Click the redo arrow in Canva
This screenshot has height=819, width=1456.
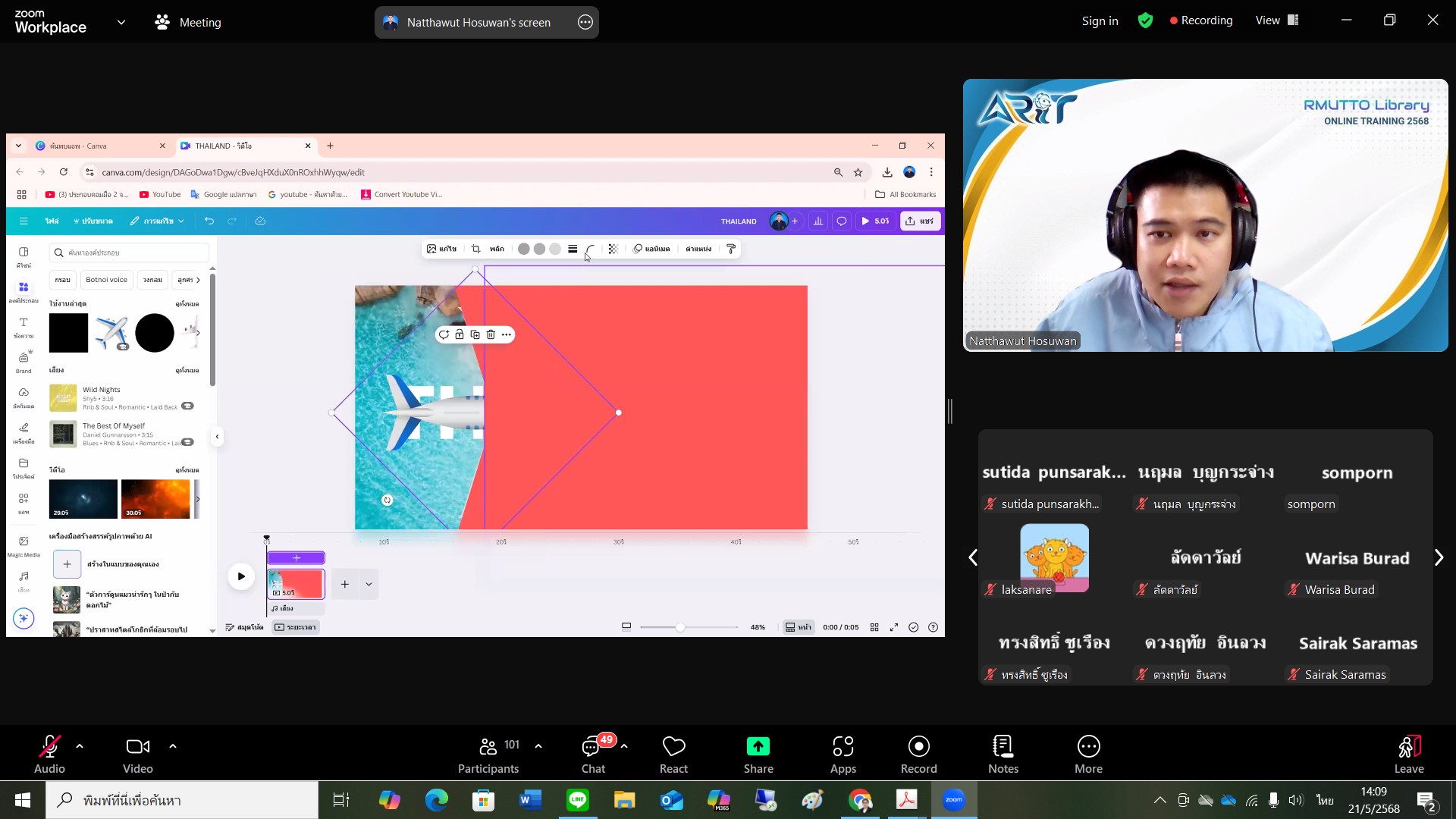point(233,221)
